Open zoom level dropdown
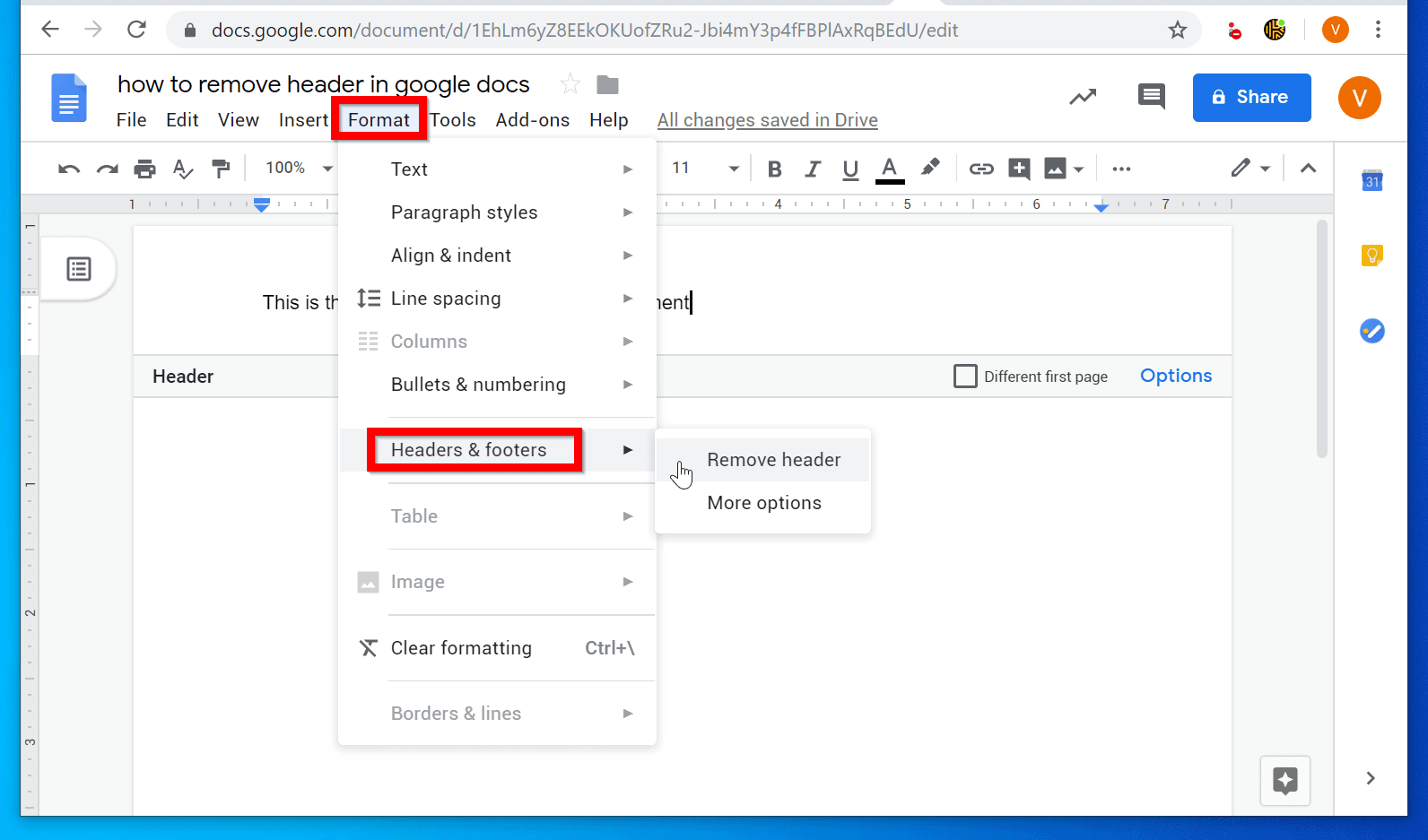Screen dimensions: 1428x840 tap(300, 169)
